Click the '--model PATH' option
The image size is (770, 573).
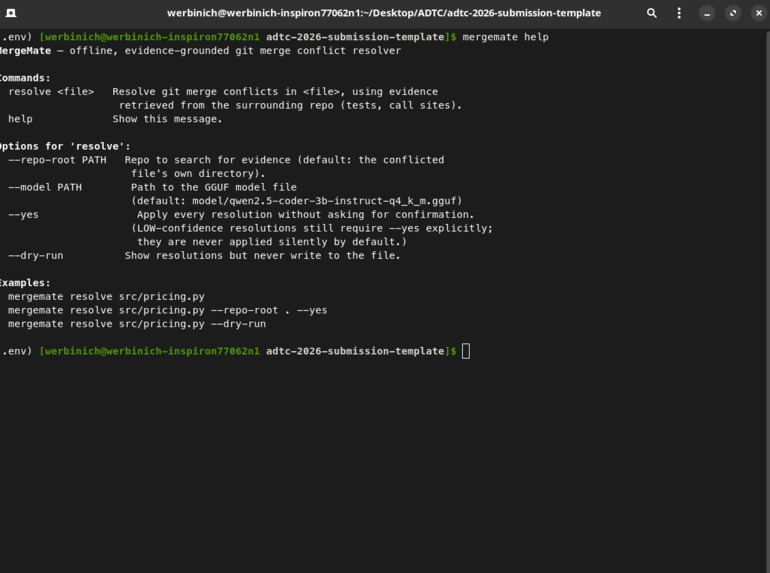[45, 188]
